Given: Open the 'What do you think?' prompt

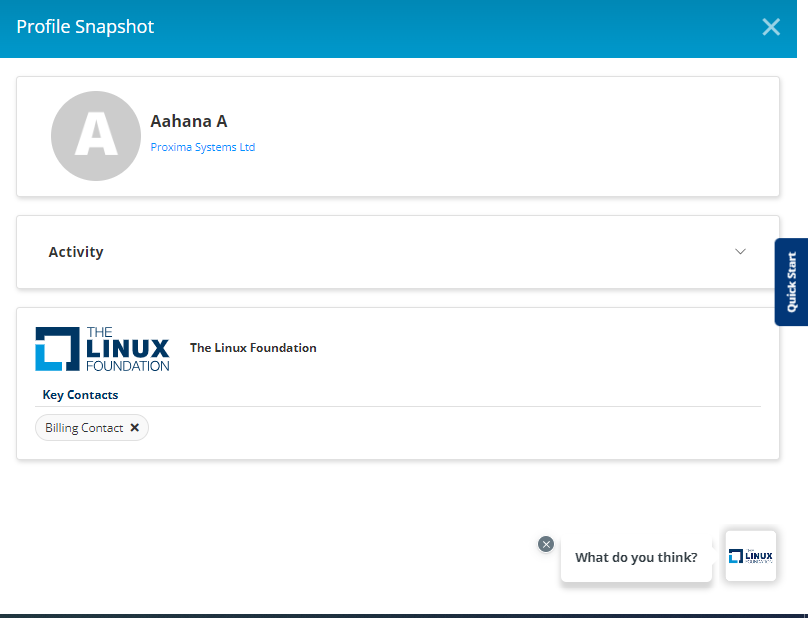Looking at the screenshot, I should point(636,557).
